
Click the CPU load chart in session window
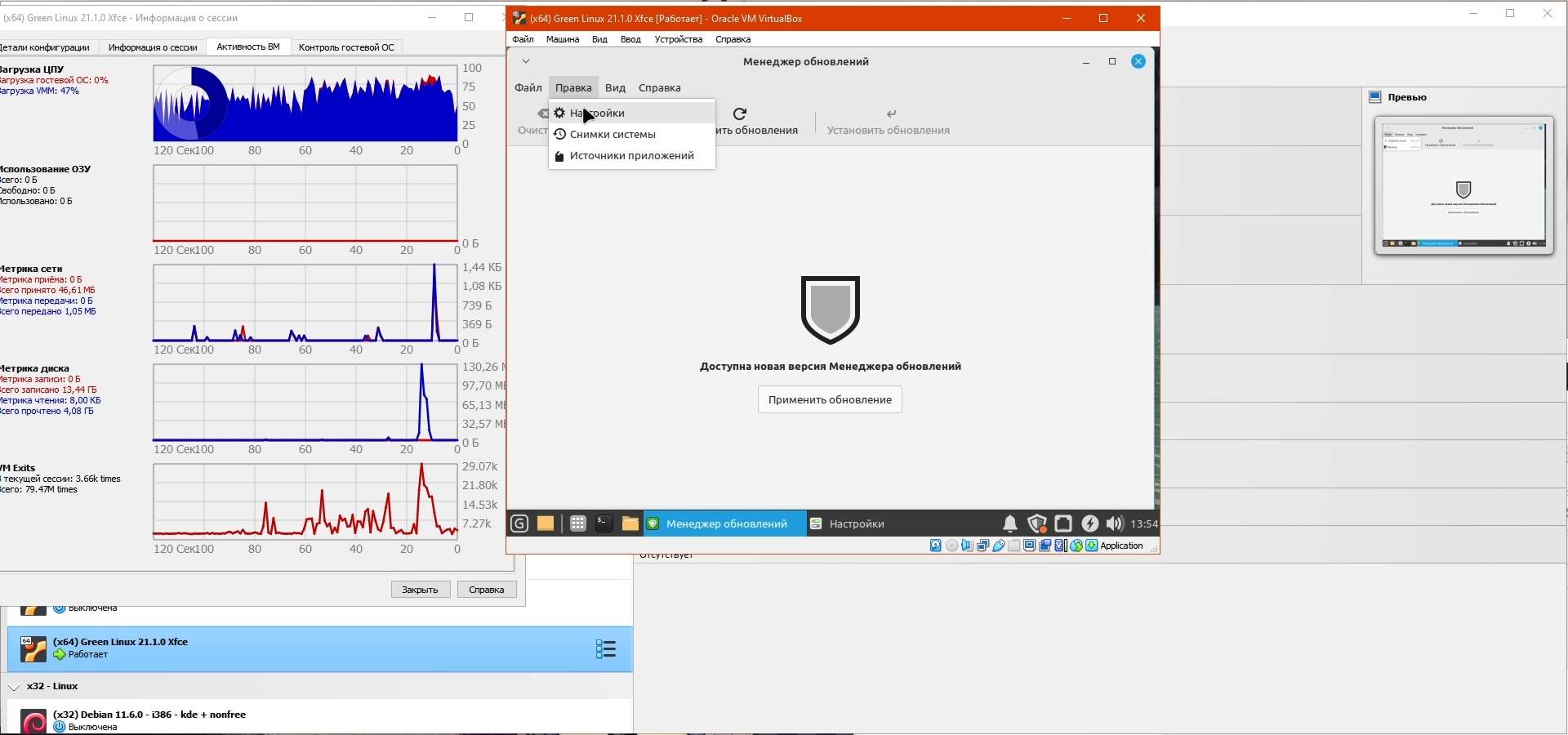pyautogui.click(x=305, y=104)
